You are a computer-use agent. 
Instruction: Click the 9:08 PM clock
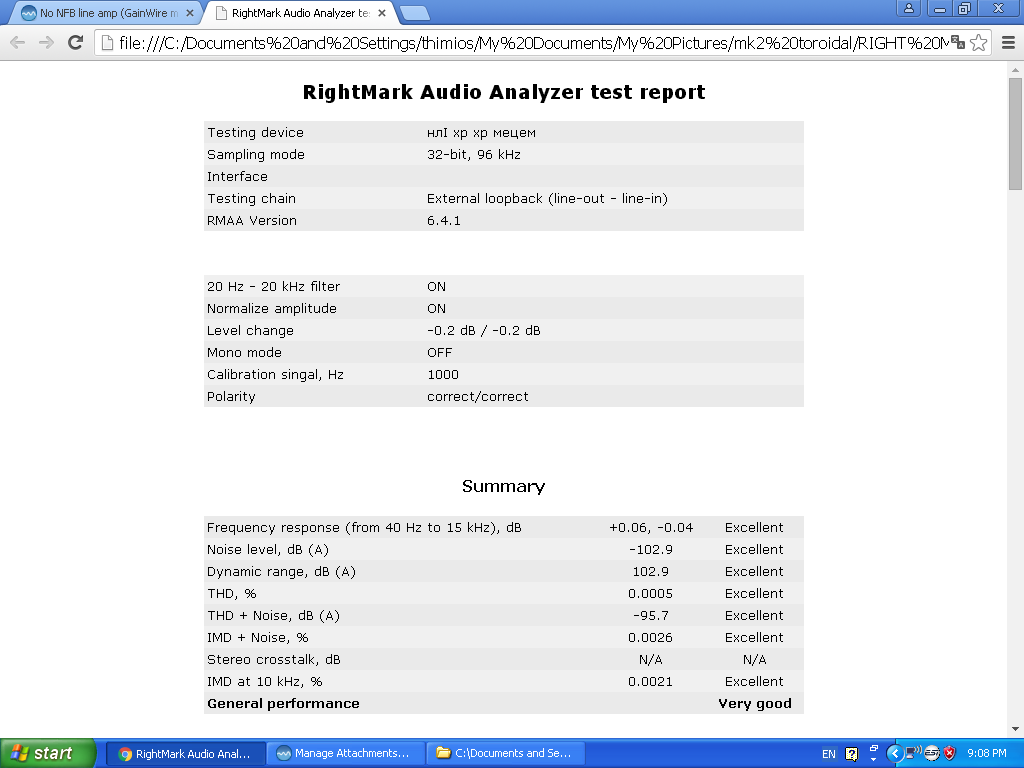(x=987, y=754)
